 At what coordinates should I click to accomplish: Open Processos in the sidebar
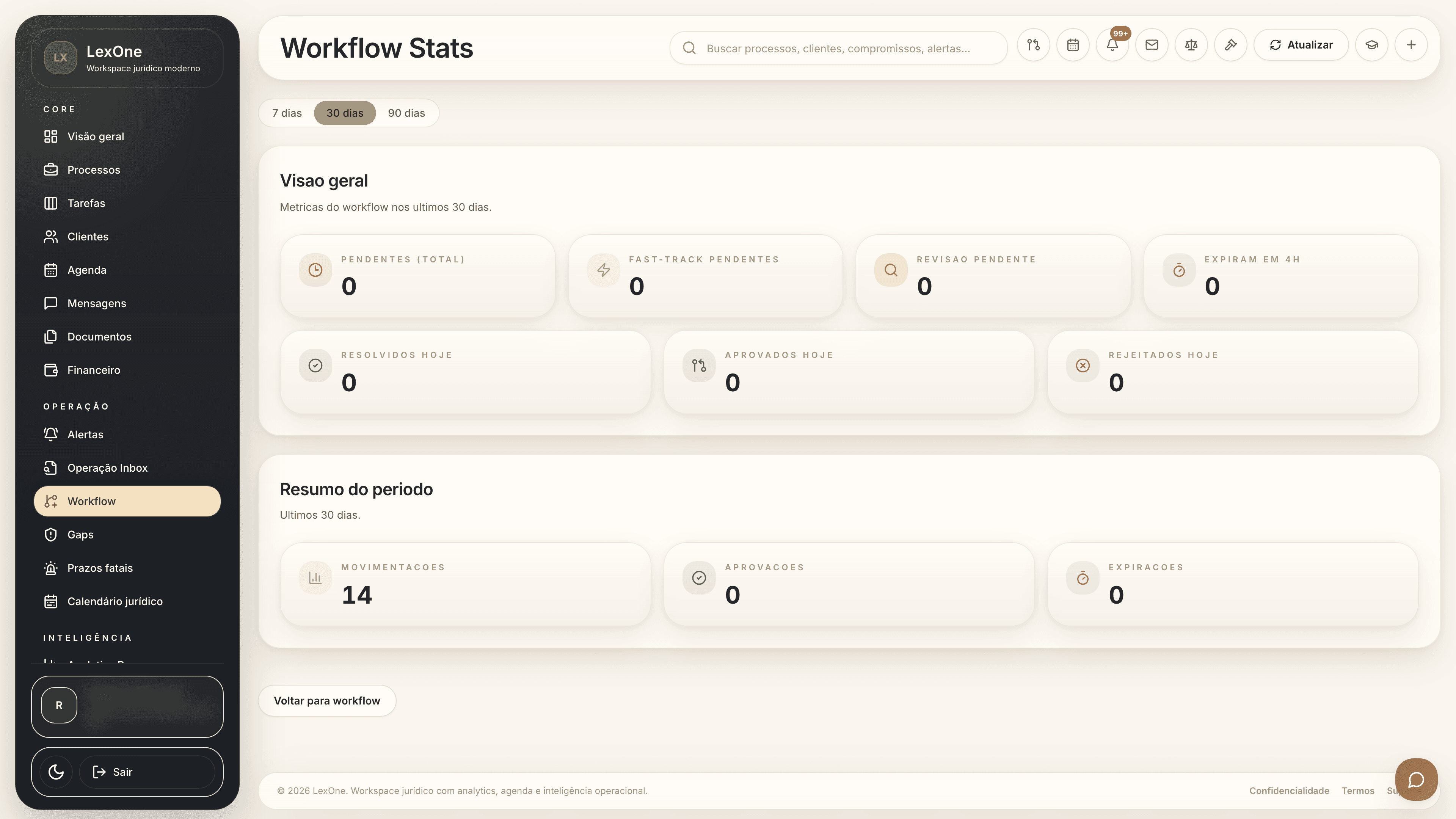(94, 170)
